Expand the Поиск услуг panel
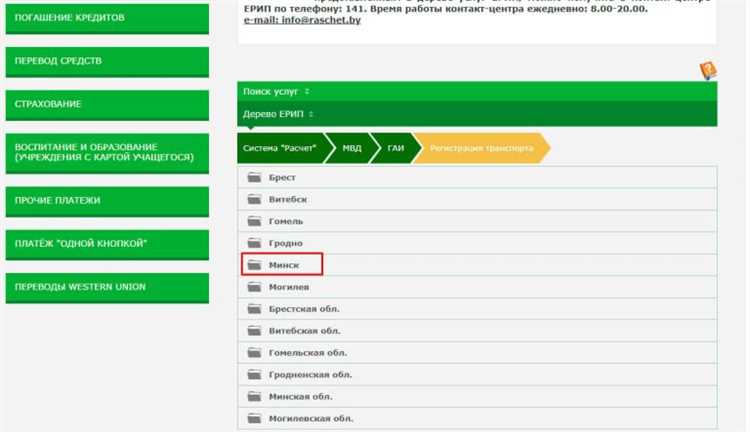The height and width of the screenshot is (432, 750). point(477,91)
